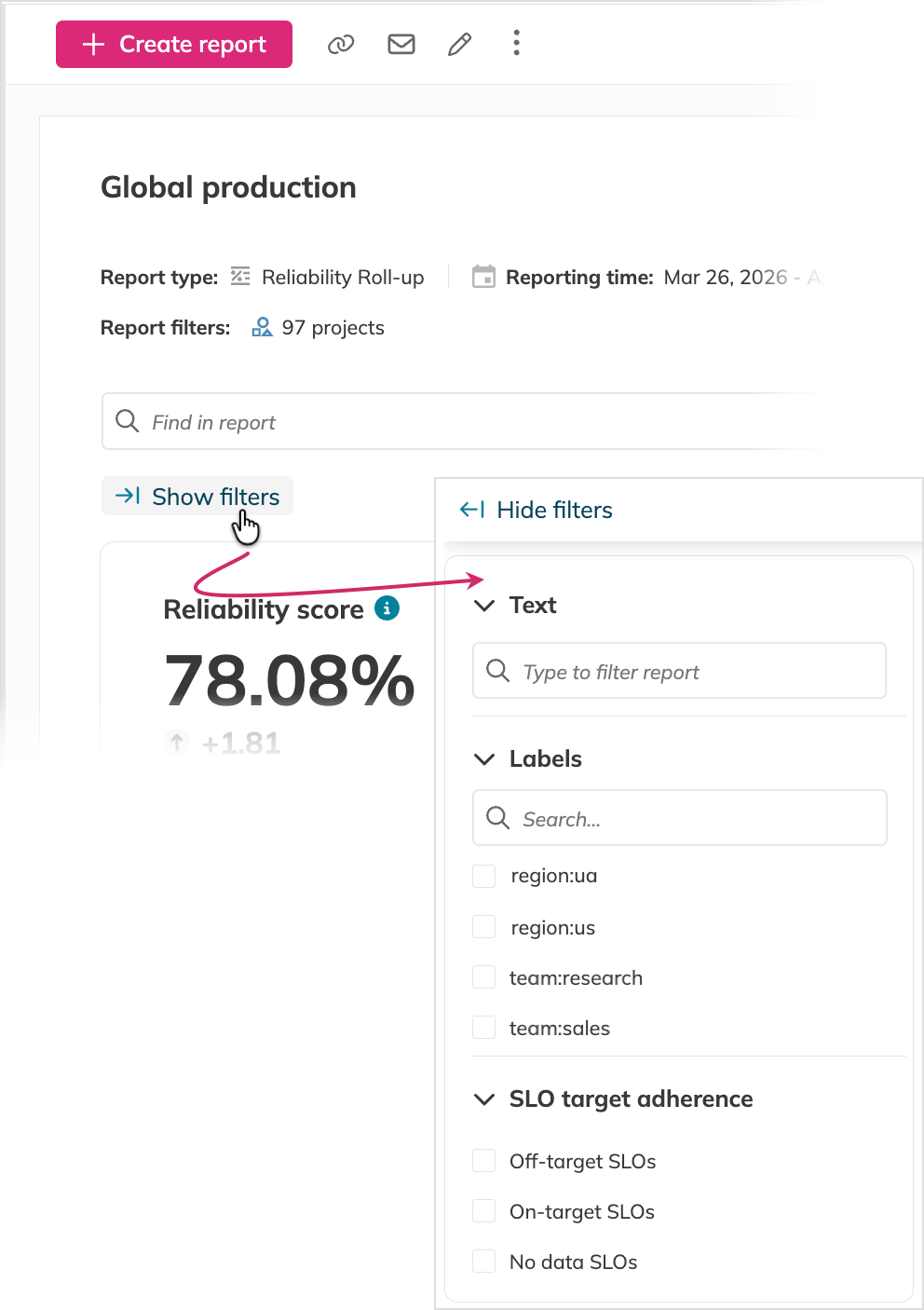The height and width of the screenshot is (1310, 924).
Task: Open the three-dot more options menu
Action: pos(516,44)
